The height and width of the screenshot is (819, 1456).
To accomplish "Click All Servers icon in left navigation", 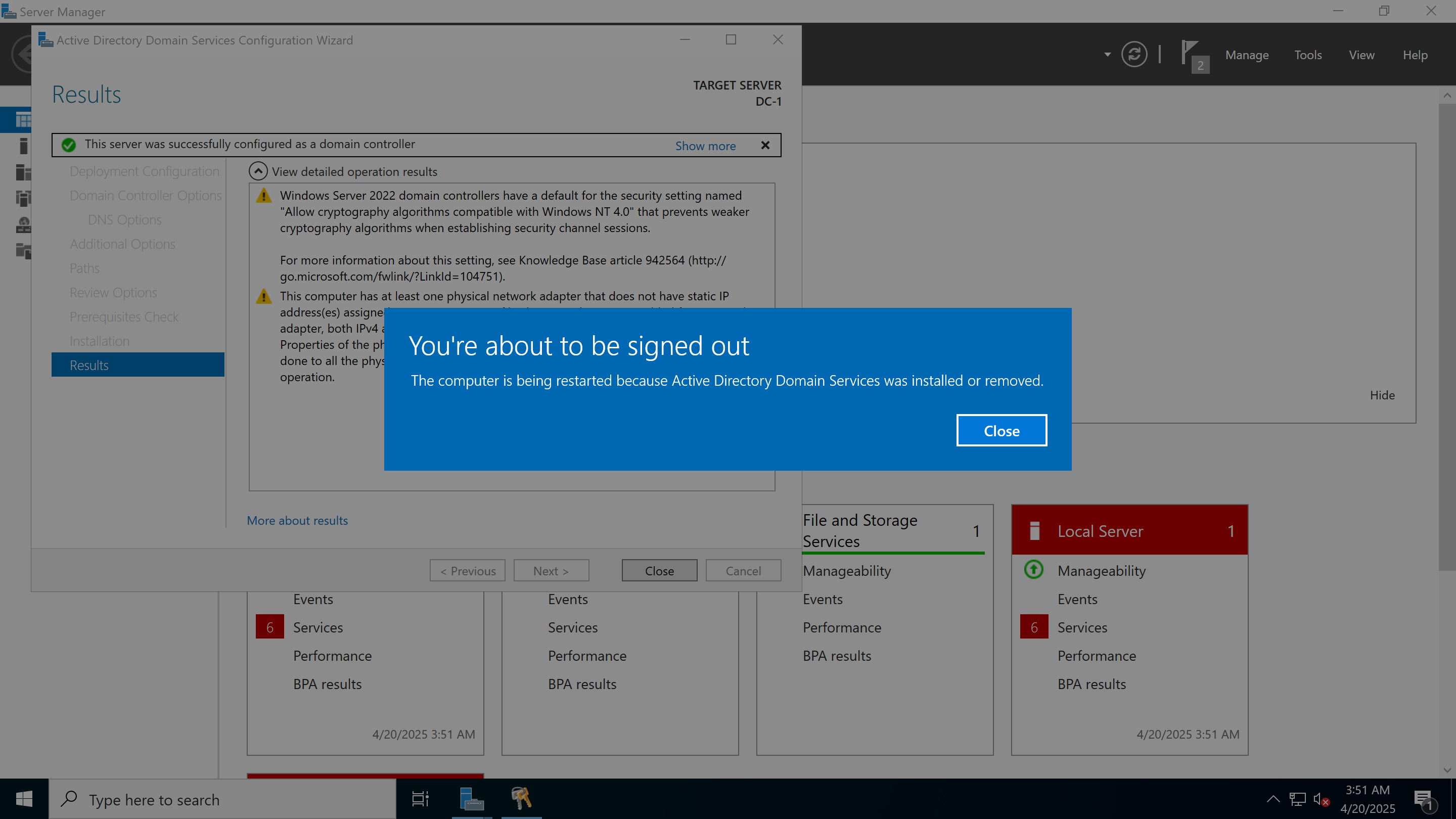I will (x=23, y=172).
